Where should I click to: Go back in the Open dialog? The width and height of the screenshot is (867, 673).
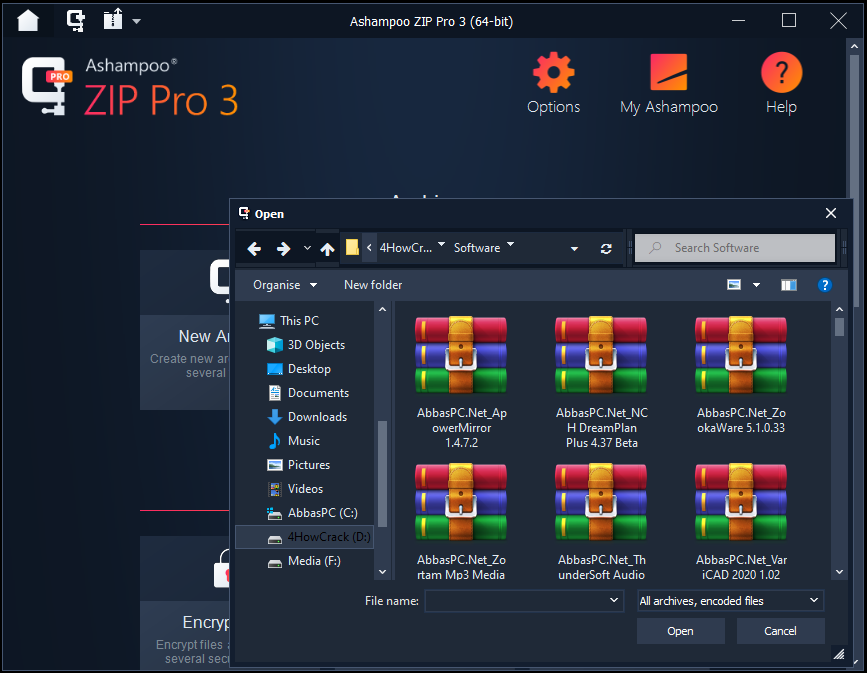coord(254,248)
